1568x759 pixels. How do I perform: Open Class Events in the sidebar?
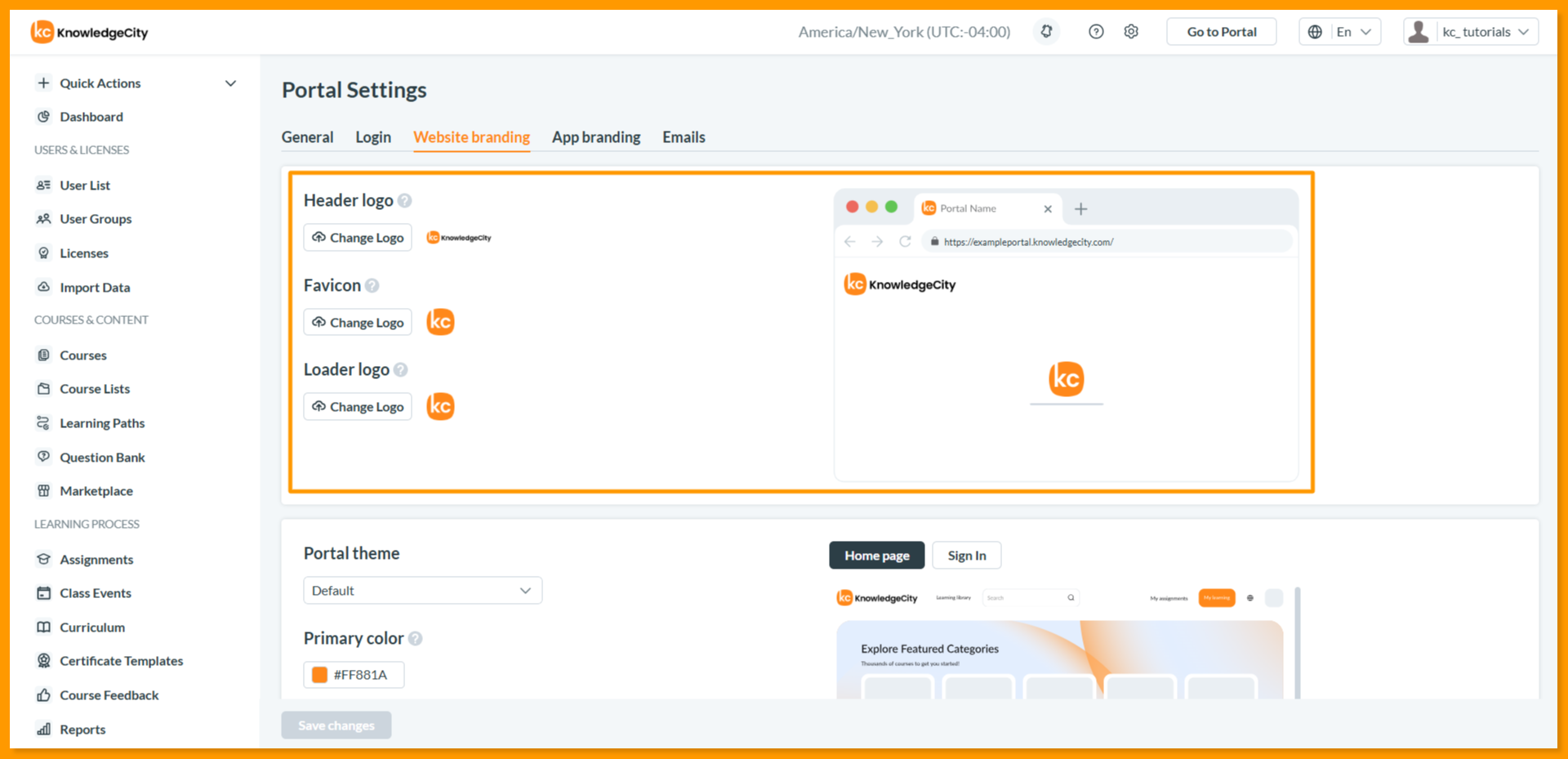pyautogui.click(x=96, y=593)
